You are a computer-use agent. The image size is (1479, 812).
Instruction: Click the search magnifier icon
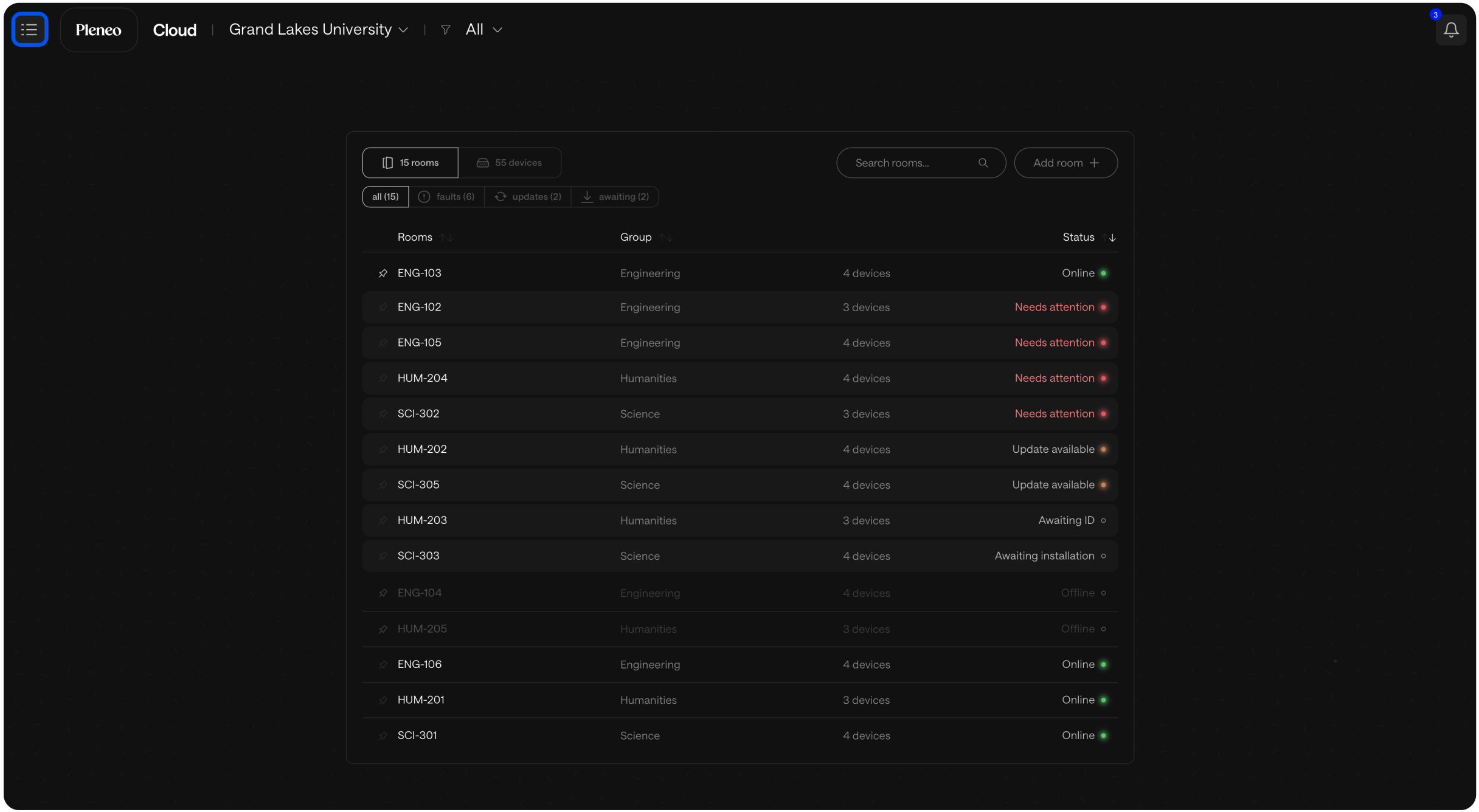[983, 163]
